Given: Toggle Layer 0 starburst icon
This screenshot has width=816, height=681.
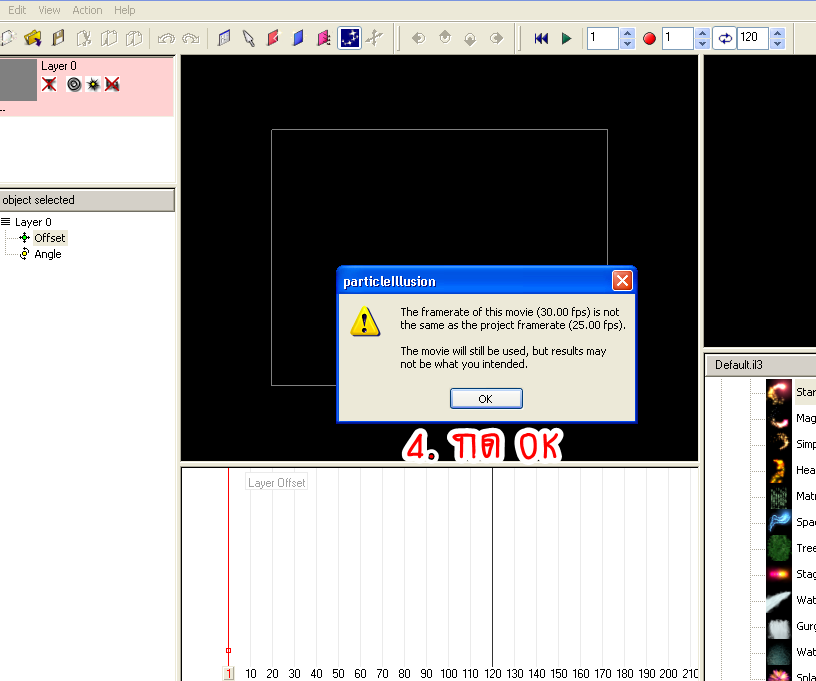Looking at the screenshot, I should click(x=93, y=84).
